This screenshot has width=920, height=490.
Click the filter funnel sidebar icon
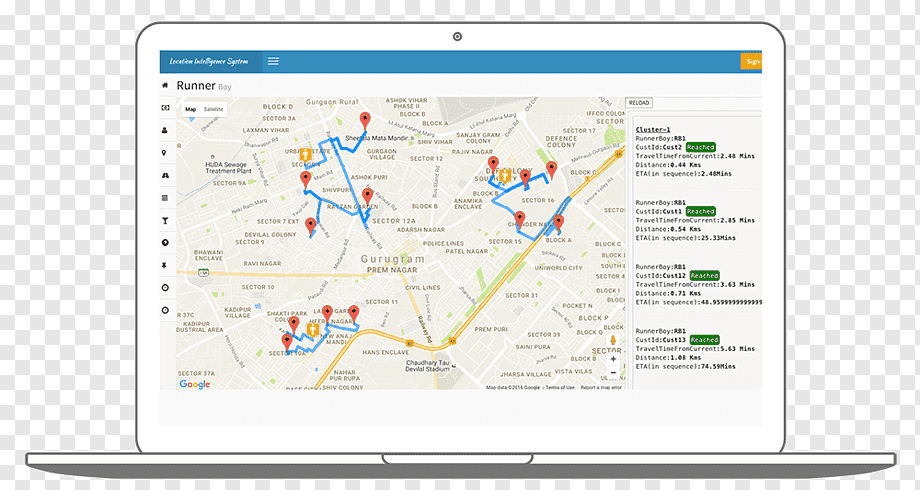(x=165, y=221)
